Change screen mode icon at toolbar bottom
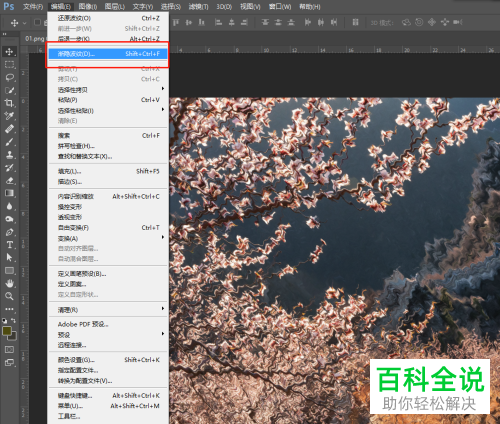Screen dimensions: 500x424 (9, 362)
